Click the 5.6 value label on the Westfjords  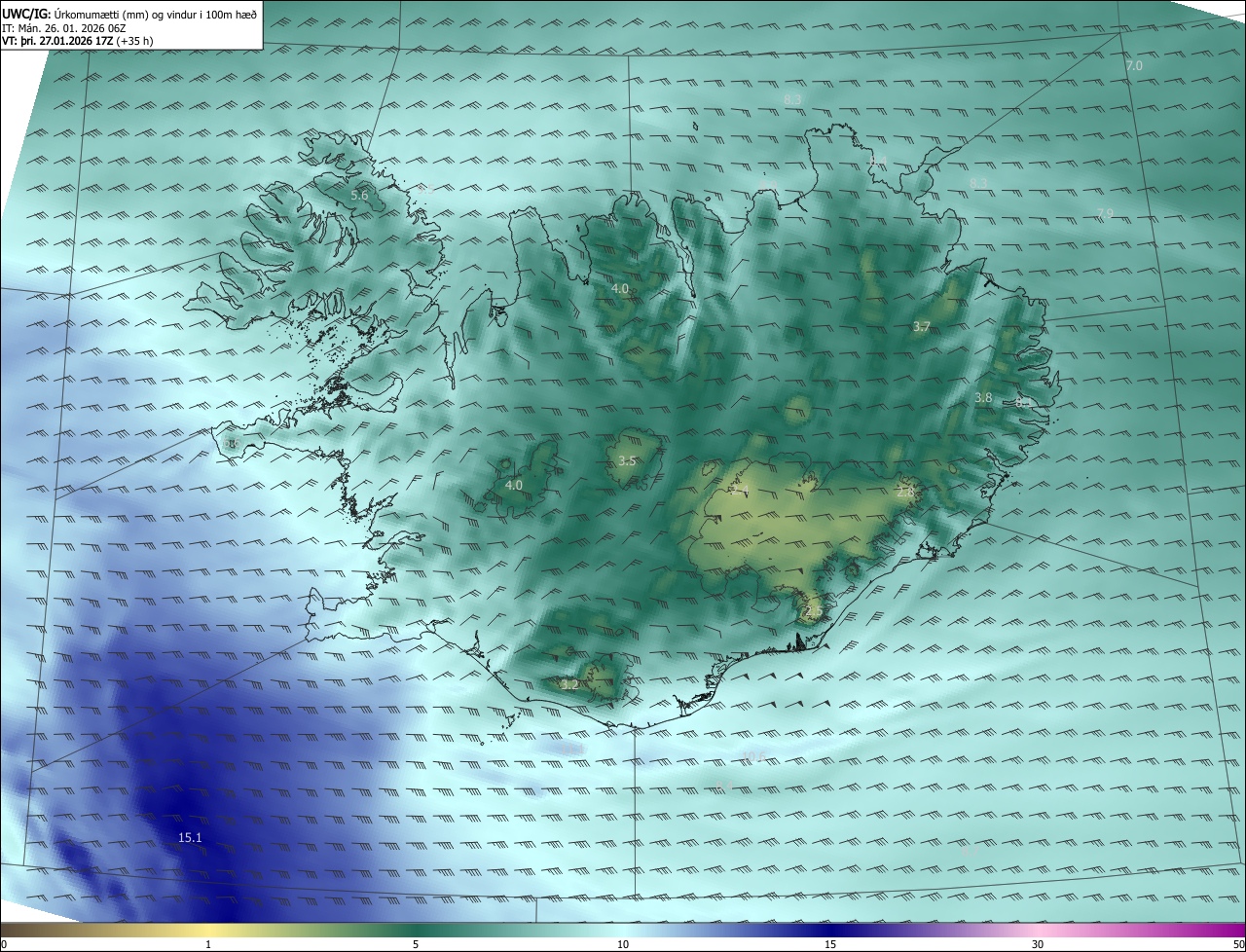tap(359, 196)
